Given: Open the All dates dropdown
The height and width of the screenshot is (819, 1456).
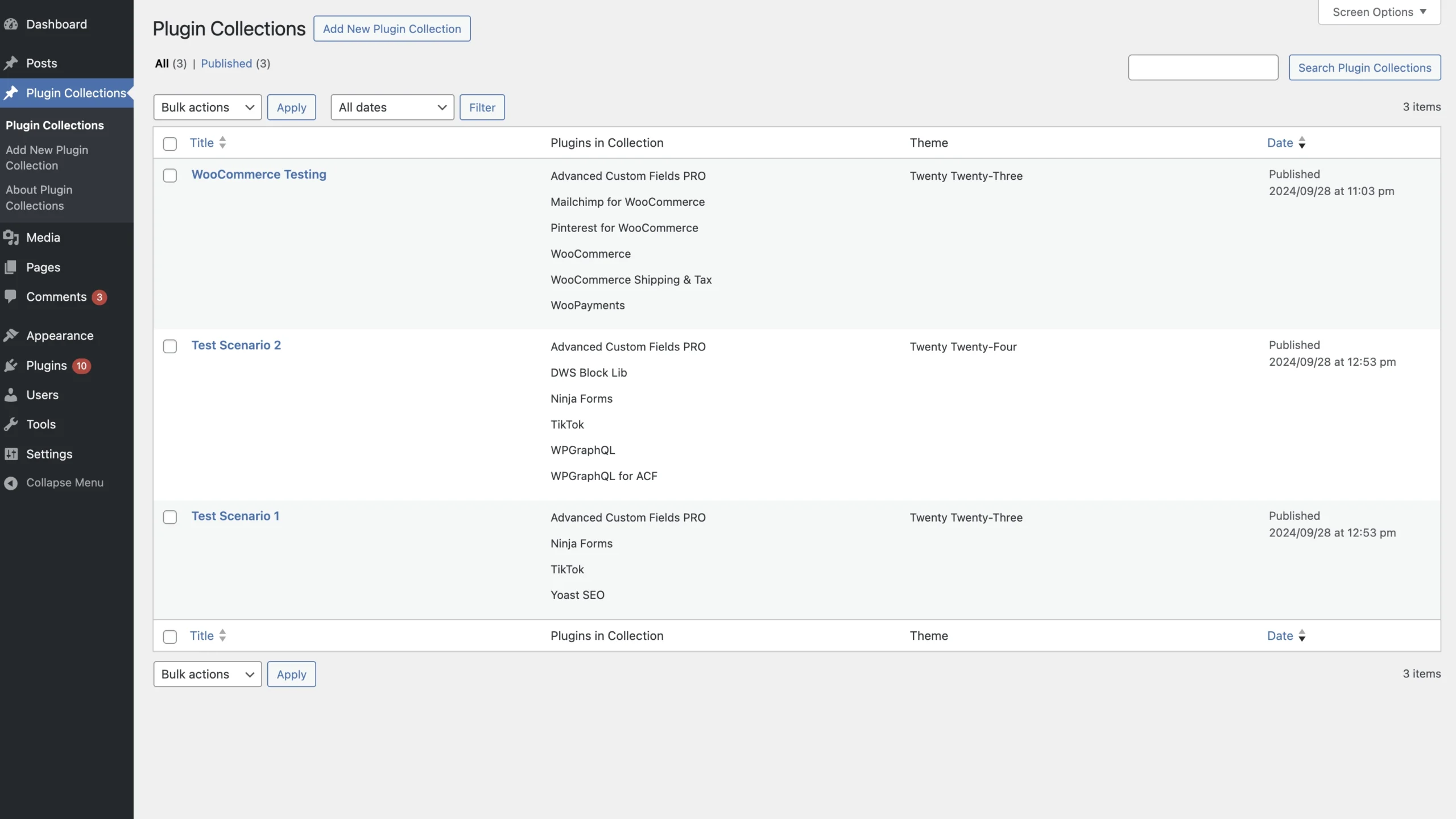Looking at the screenshot, I should pyautogui.click(x=392, y=107).
